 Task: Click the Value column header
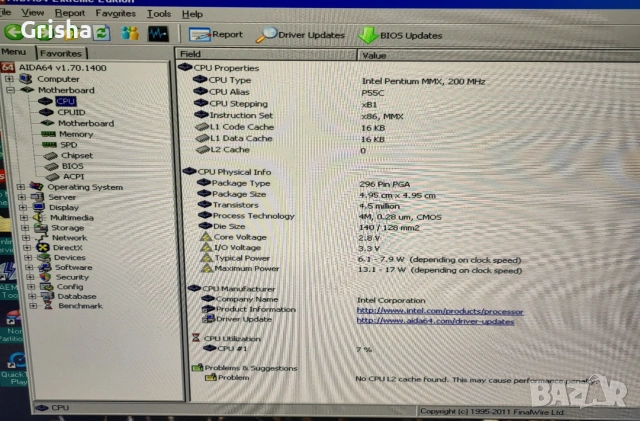(x=498, y=56)
